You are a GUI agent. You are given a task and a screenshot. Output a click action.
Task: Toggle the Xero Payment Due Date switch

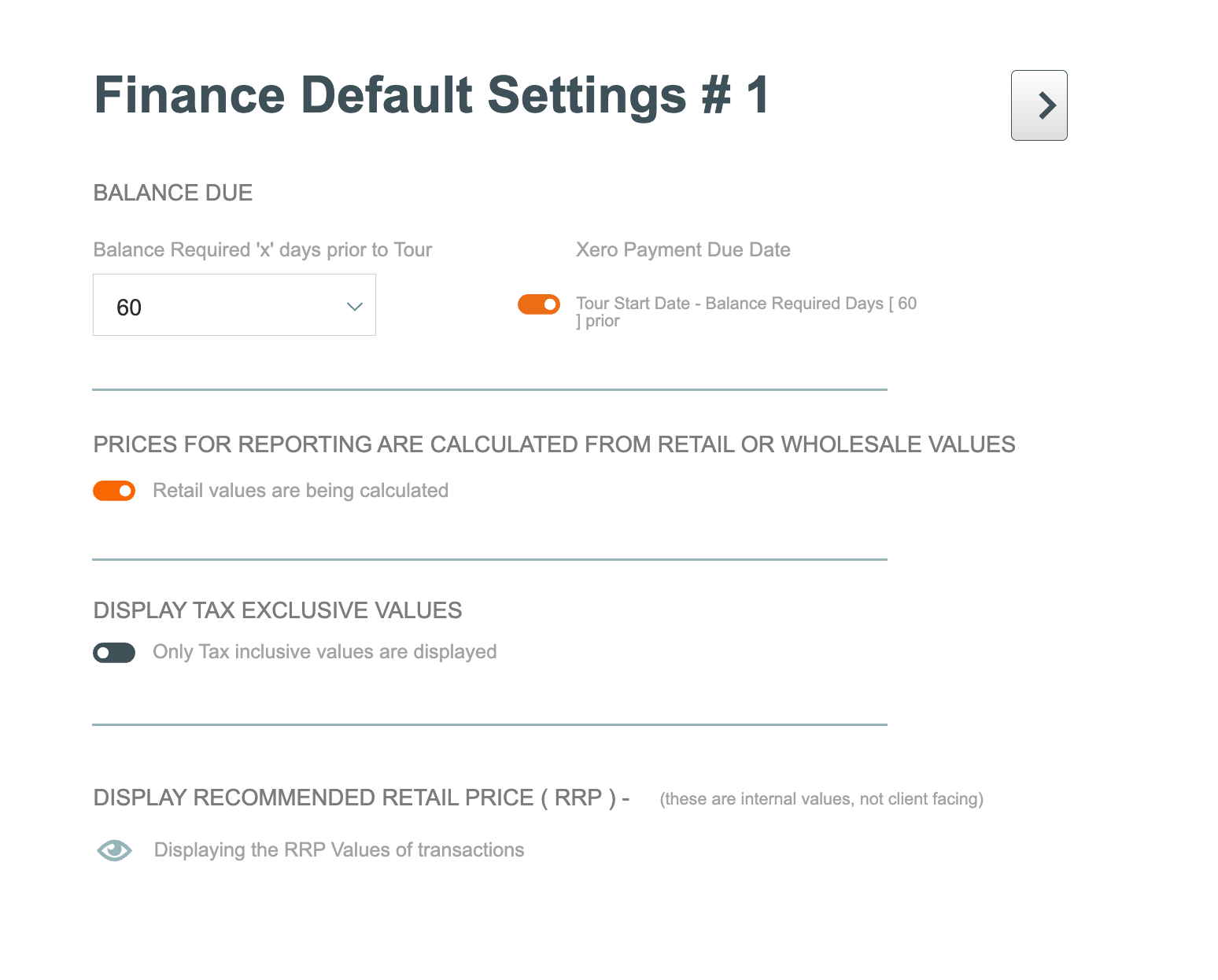tap(539, 304)
